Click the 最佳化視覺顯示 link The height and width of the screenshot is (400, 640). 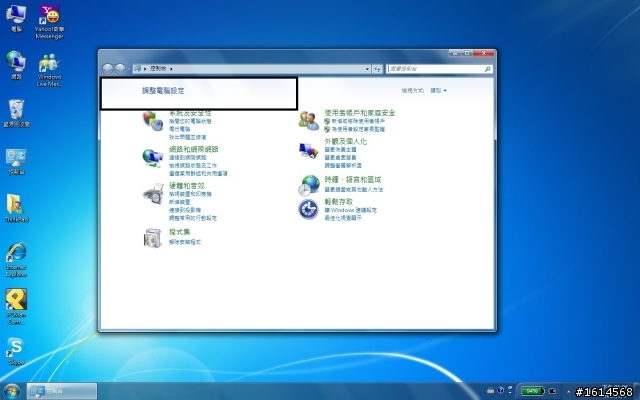click(343, 218)
